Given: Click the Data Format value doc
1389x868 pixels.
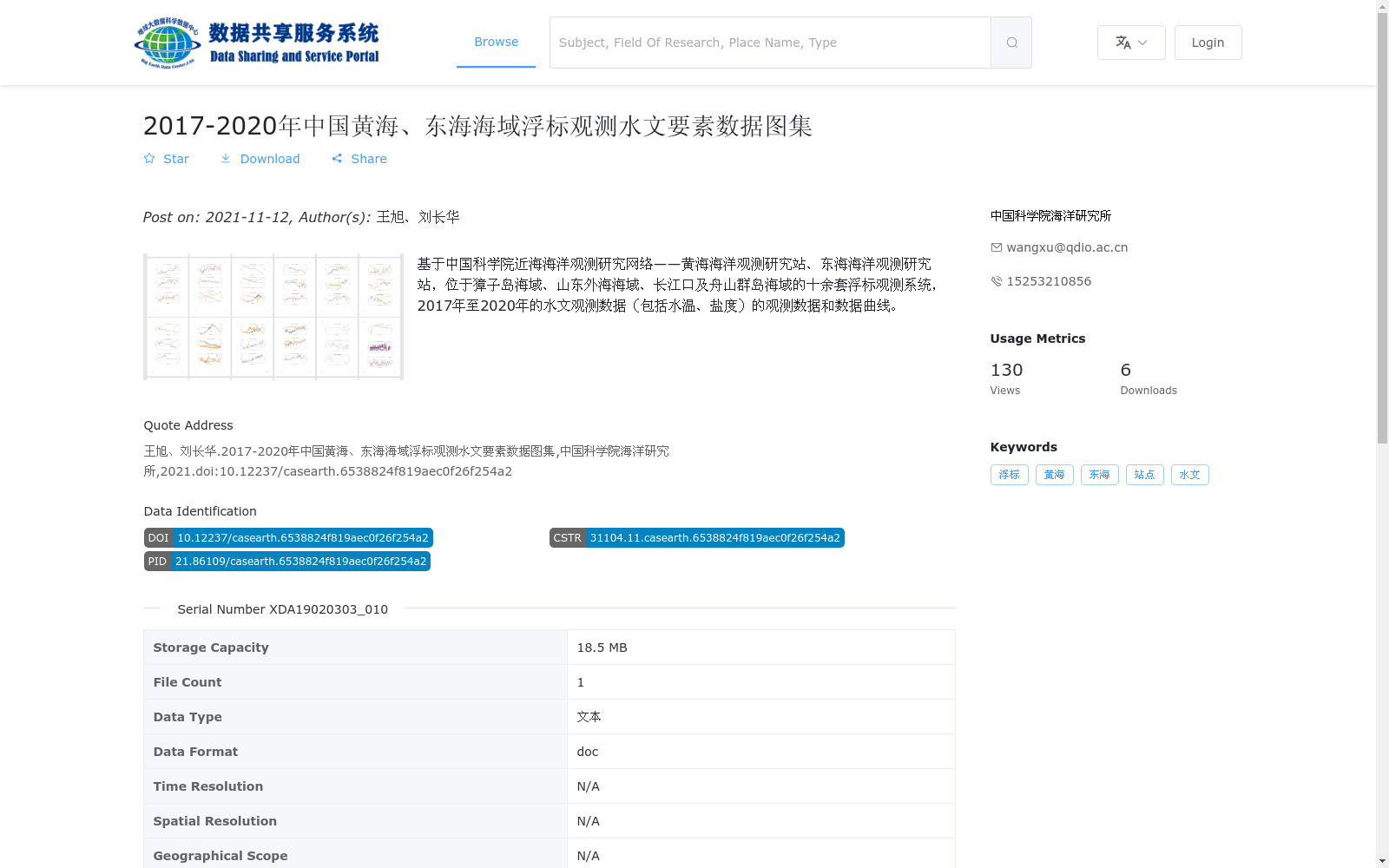Looking at the screenshot, I should pyautogui.click(x=587, y=752).
